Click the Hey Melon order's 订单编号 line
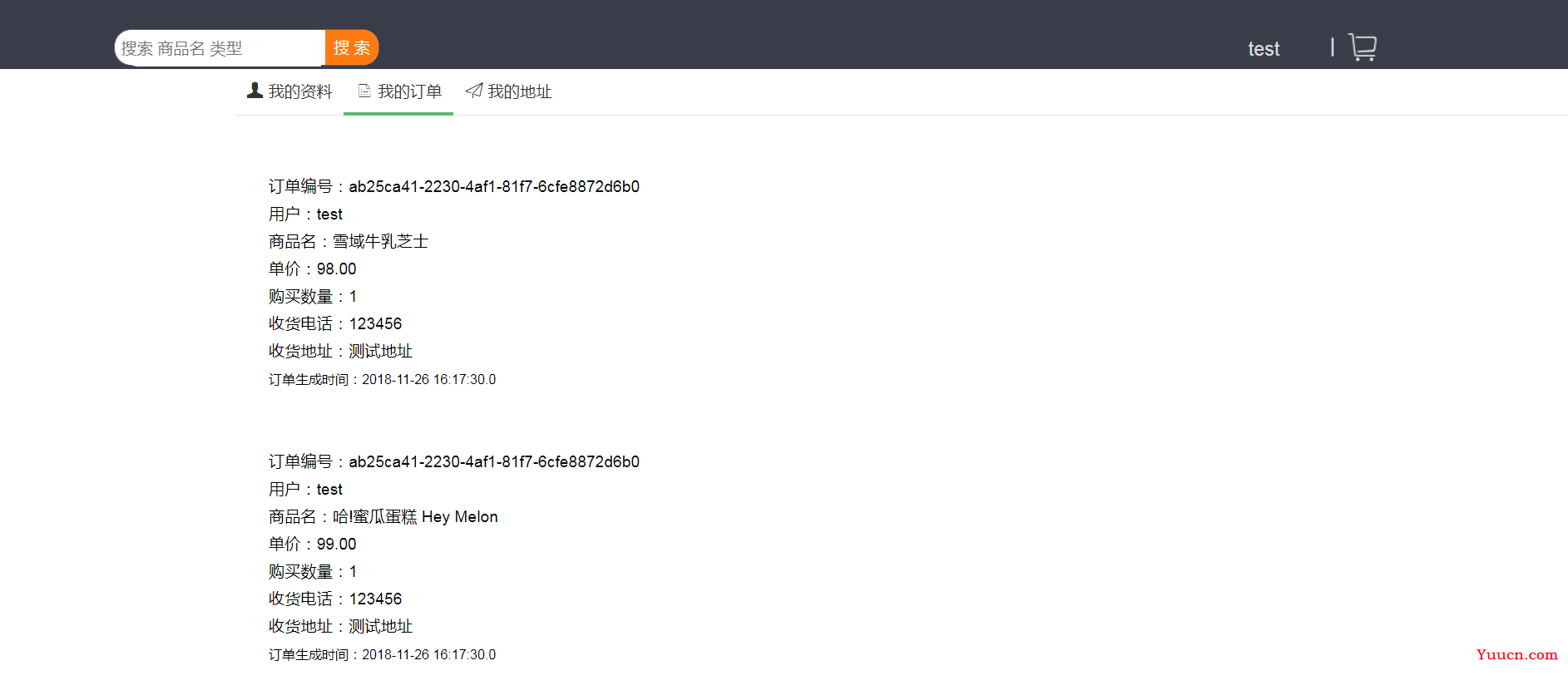Viewport: 1568px width, 700px height. click(x=454, y=461)
